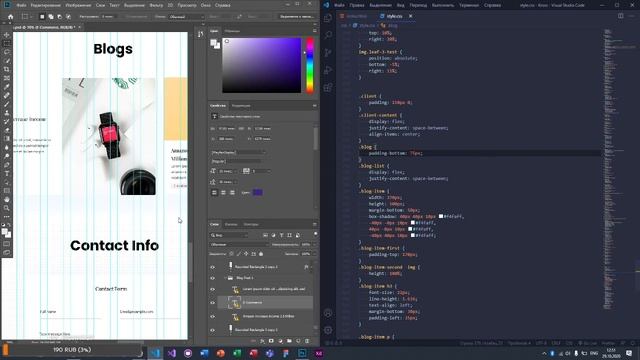The height and width of the screenshot is (360, 640).
Task: Align text left in Properties panel
Action: [214, 192]
